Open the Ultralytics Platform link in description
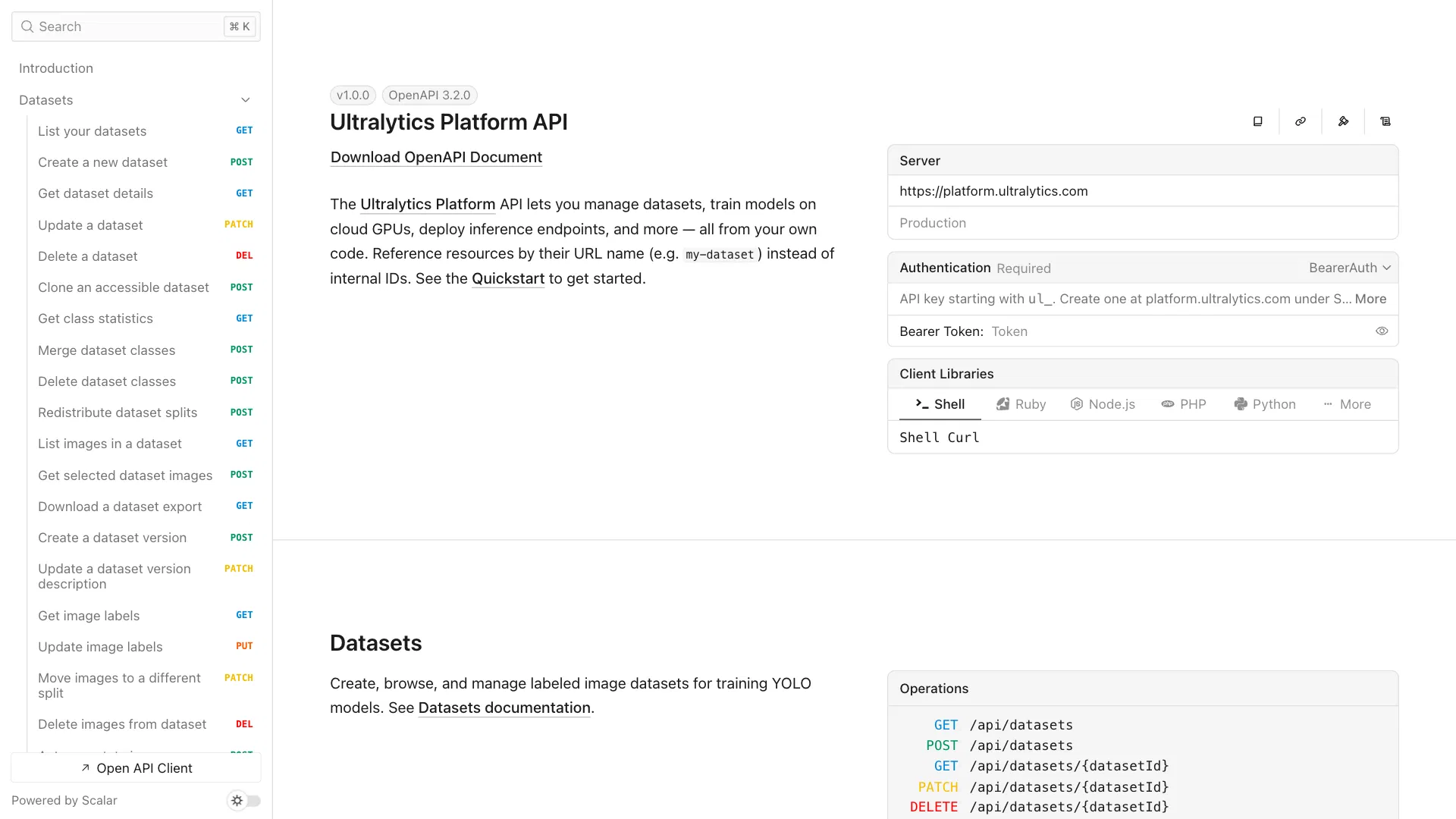Viewport: 1456px width, 819px height. pyautogui.click(x=428, y=204)
